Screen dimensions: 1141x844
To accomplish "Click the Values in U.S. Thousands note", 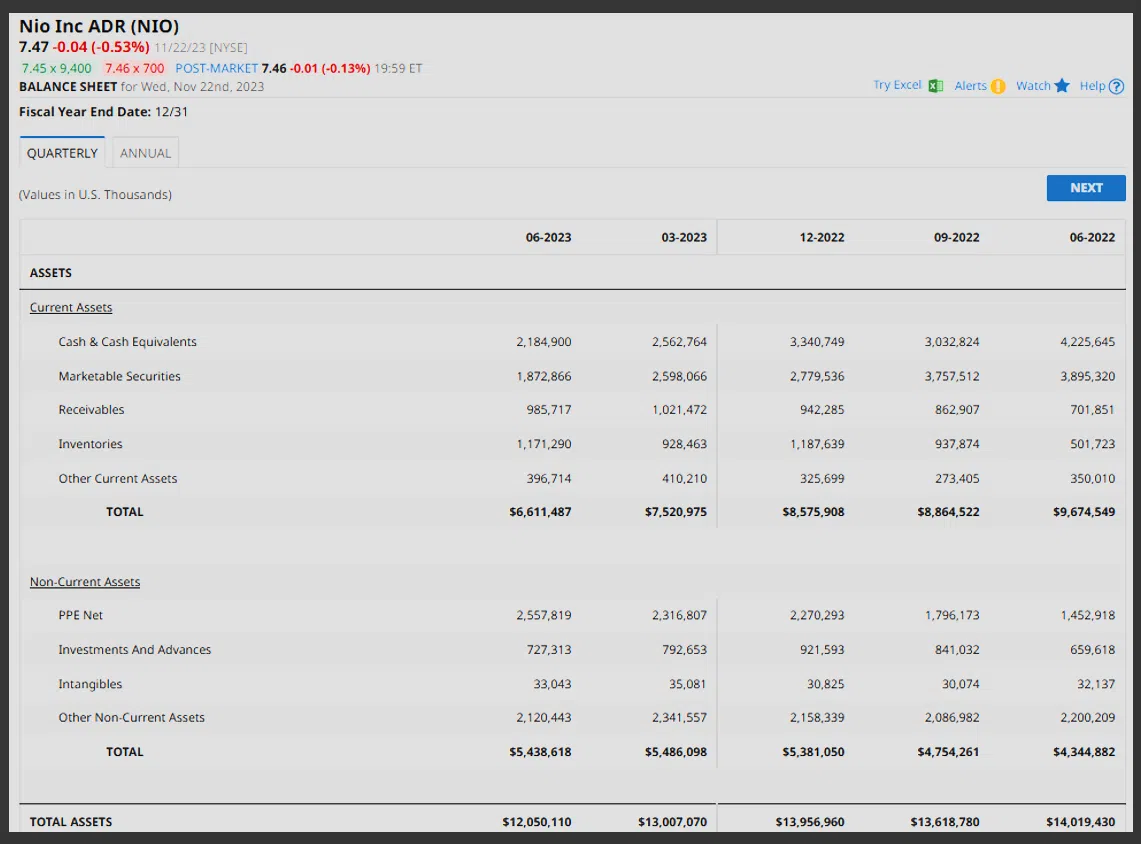I will tap(95, 194).
